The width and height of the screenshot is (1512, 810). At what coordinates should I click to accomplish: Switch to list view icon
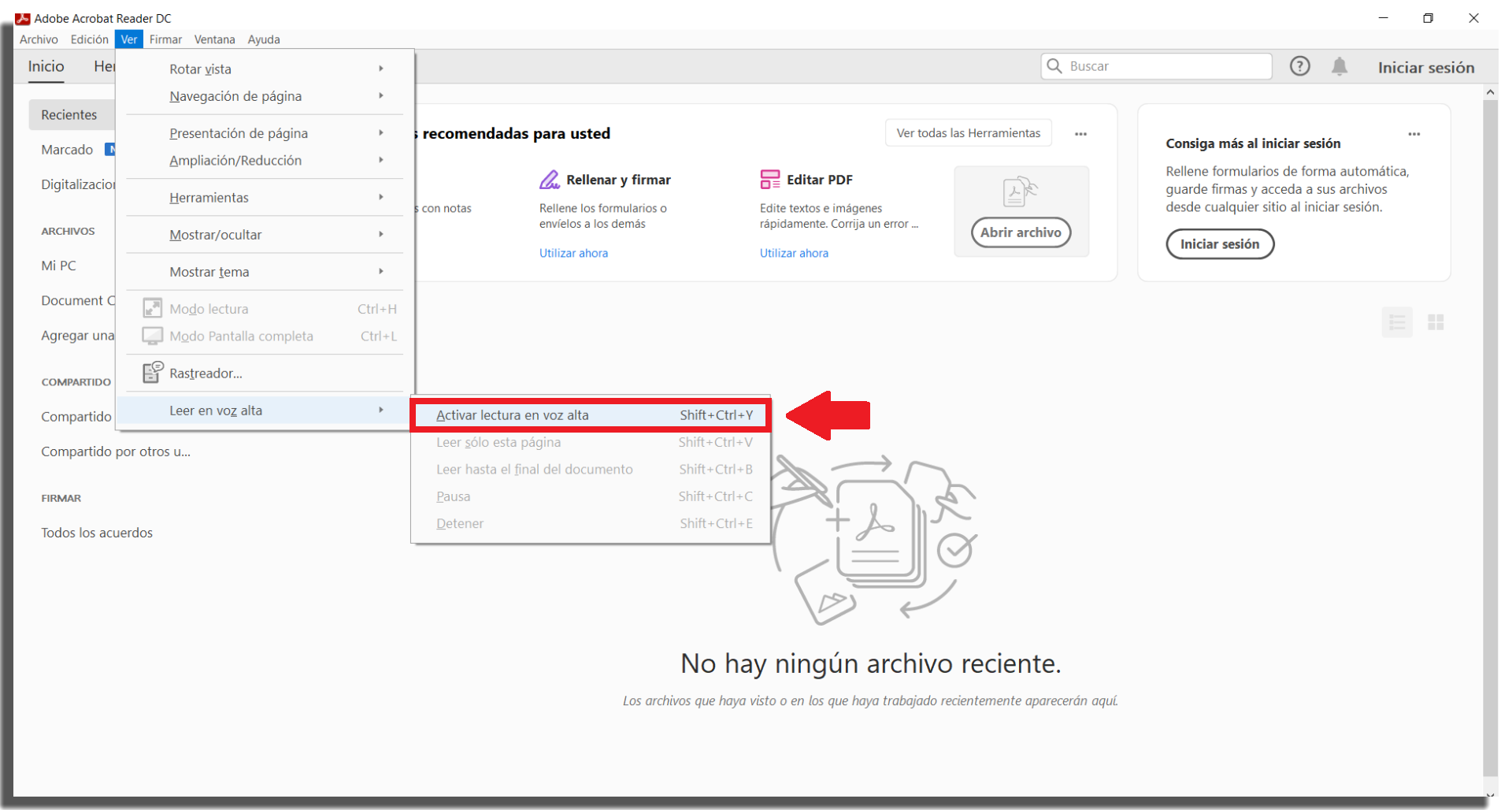pos(1397,322)
